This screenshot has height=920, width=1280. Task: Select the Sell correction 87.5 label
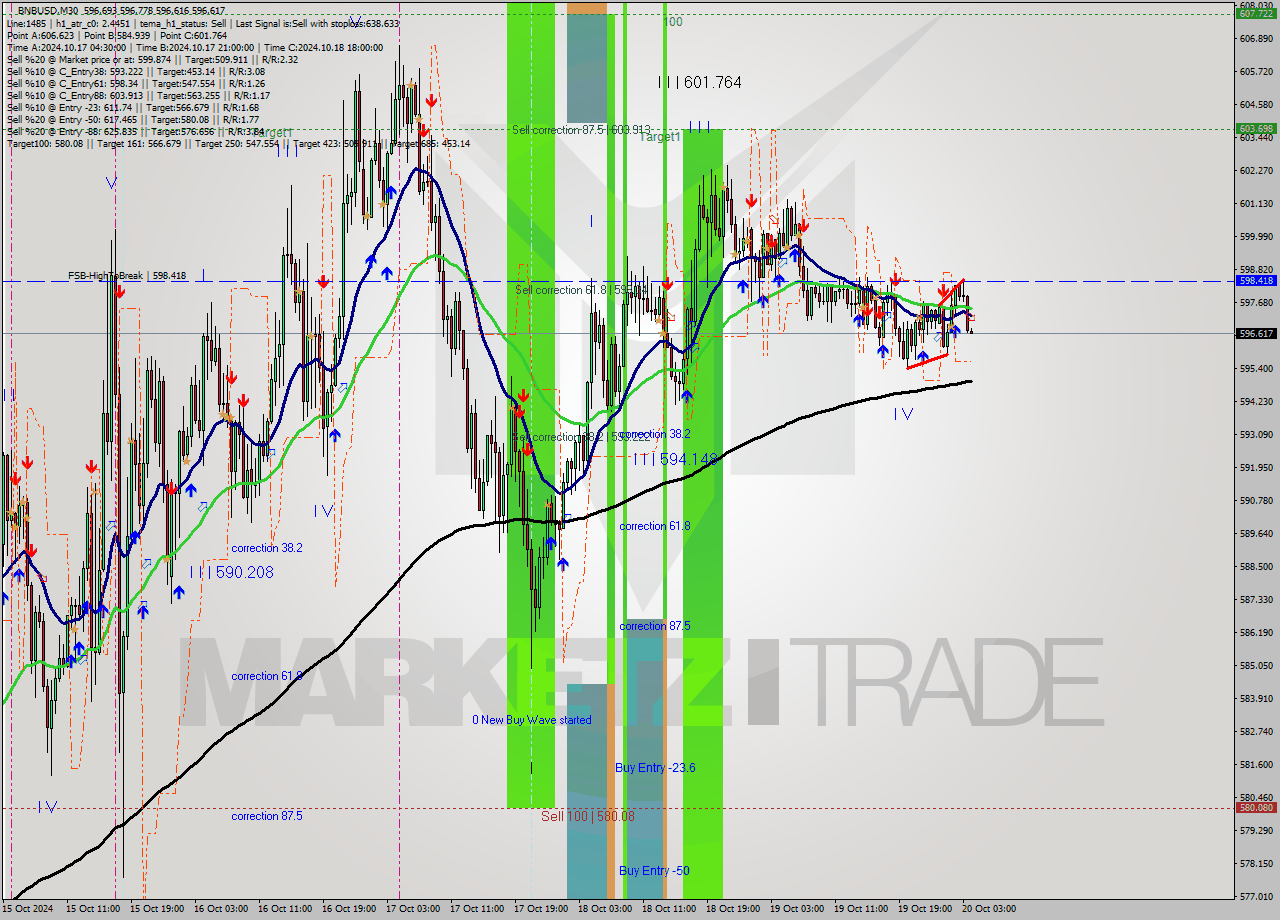[582, 130]
